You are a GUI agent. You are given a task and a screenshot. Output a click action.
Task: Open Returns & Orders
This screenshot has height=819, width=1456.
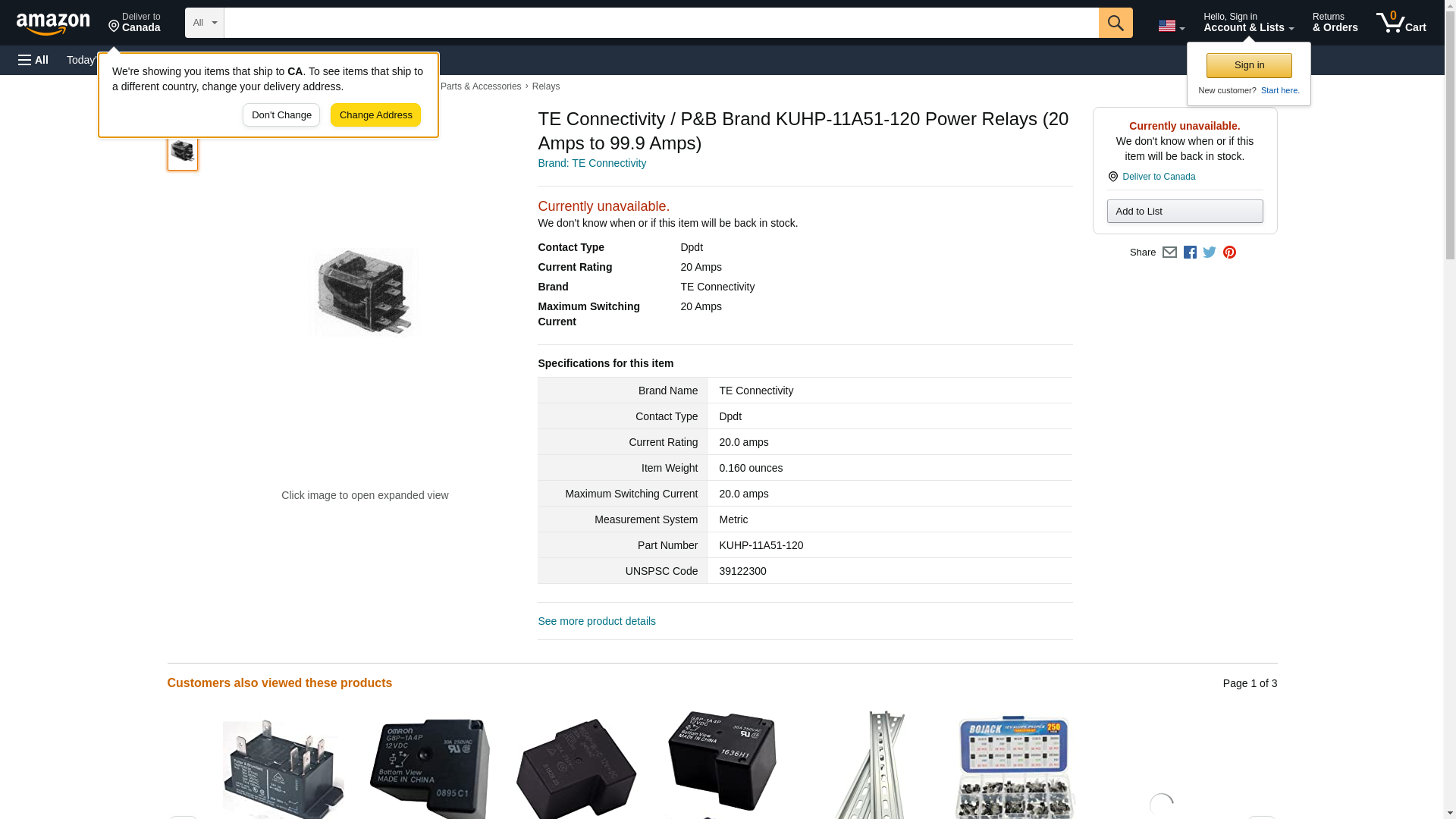(1335, 22)
